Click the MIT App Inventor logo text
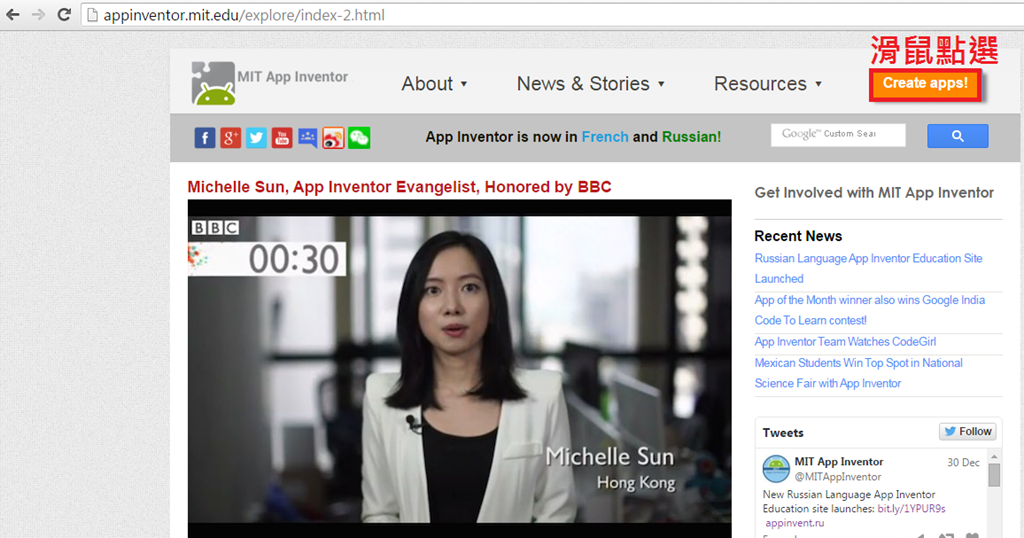1024x538 pixels. 293,76
